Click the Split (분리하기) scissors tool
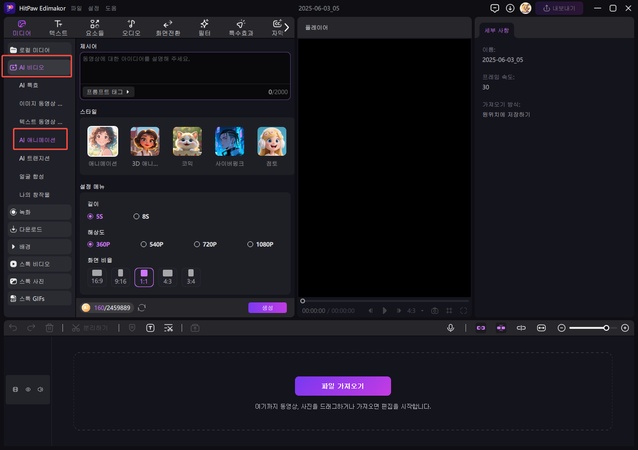The width and height of the screenshot is (638, 450). pyautogui.click(x=90, y=328)
